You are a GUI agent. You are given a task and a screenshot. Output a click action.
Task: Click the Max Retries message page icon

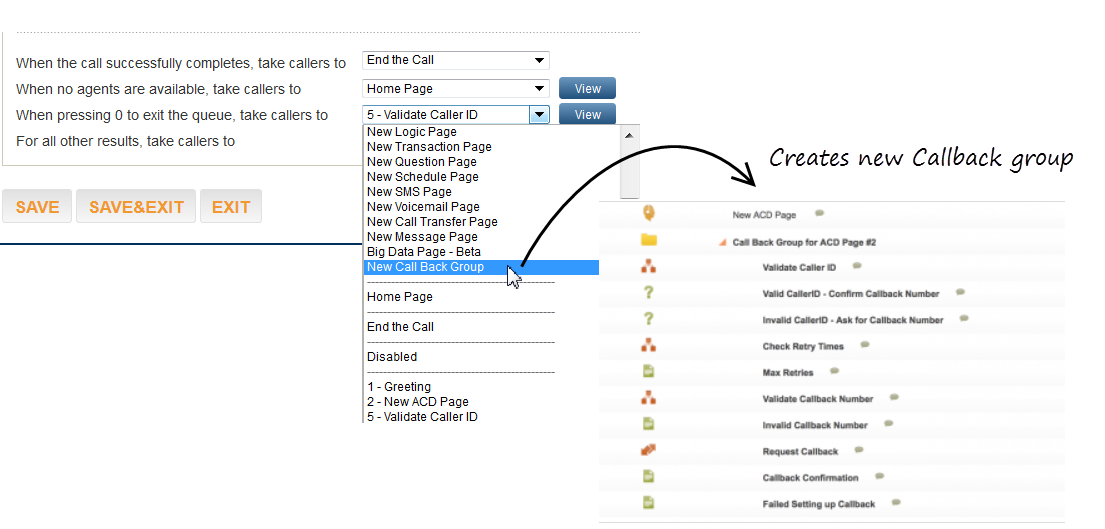pyautogui.click(x=648, y=372)
